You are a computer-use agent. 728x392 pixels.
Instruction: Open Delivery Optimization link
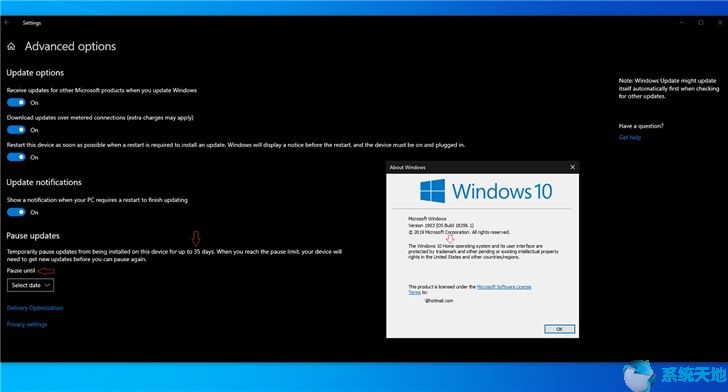(x=35, y=308)
